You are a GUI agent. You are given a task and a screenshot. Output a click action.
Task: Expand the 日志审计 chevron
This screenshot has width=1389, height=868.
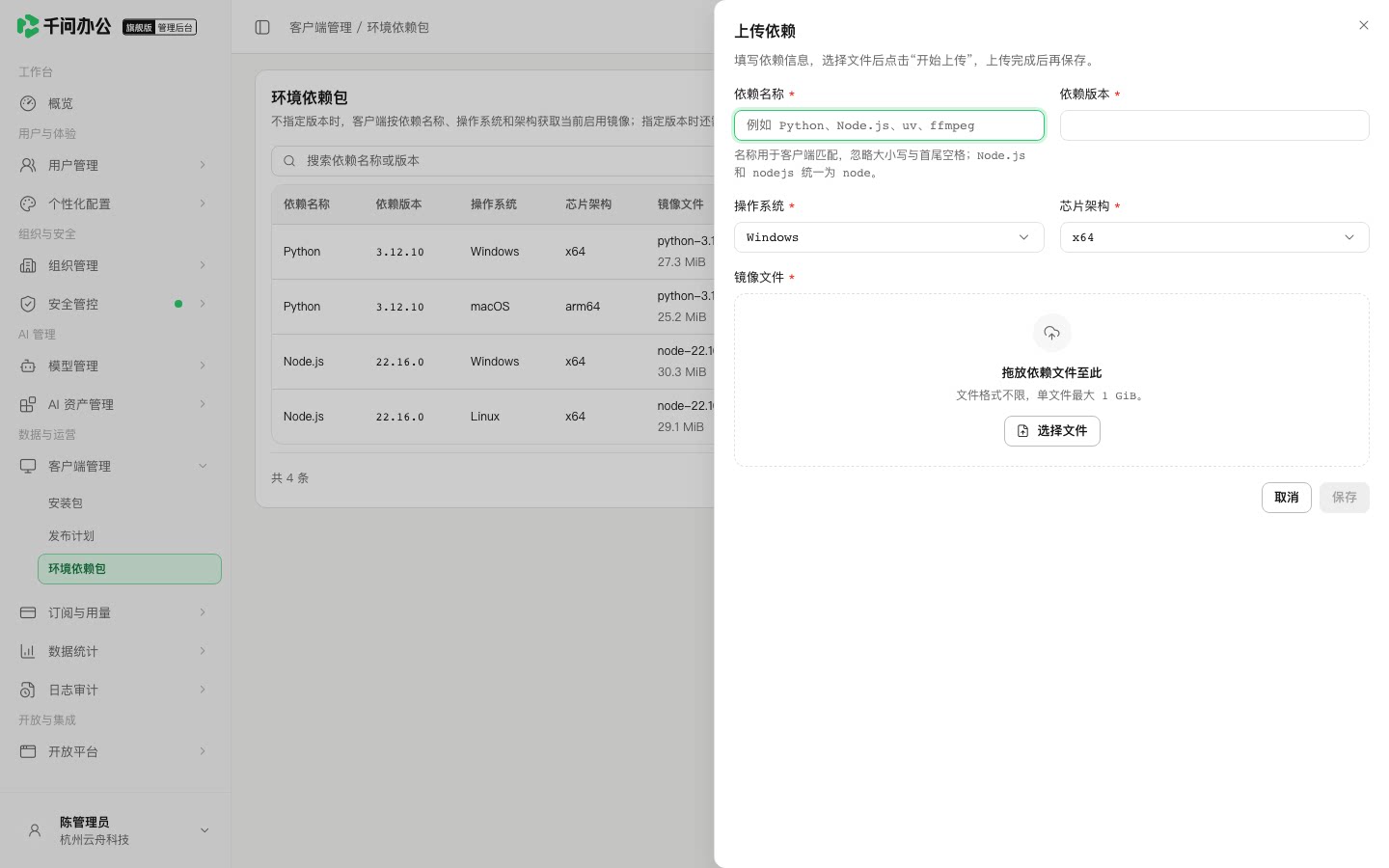tap(203, 690)
